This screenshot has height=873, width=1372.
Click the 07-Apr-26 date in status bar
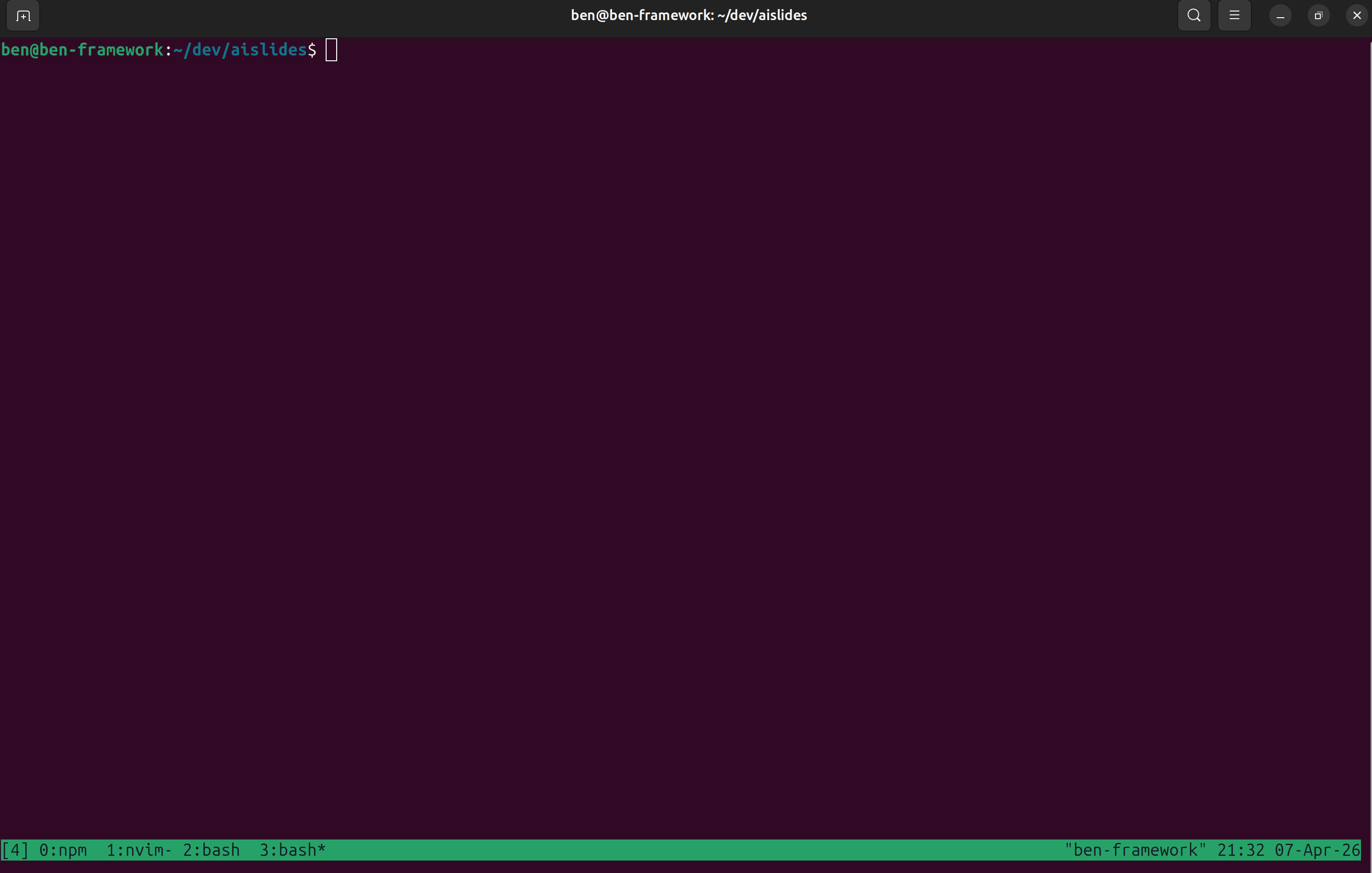(1317, 850)
